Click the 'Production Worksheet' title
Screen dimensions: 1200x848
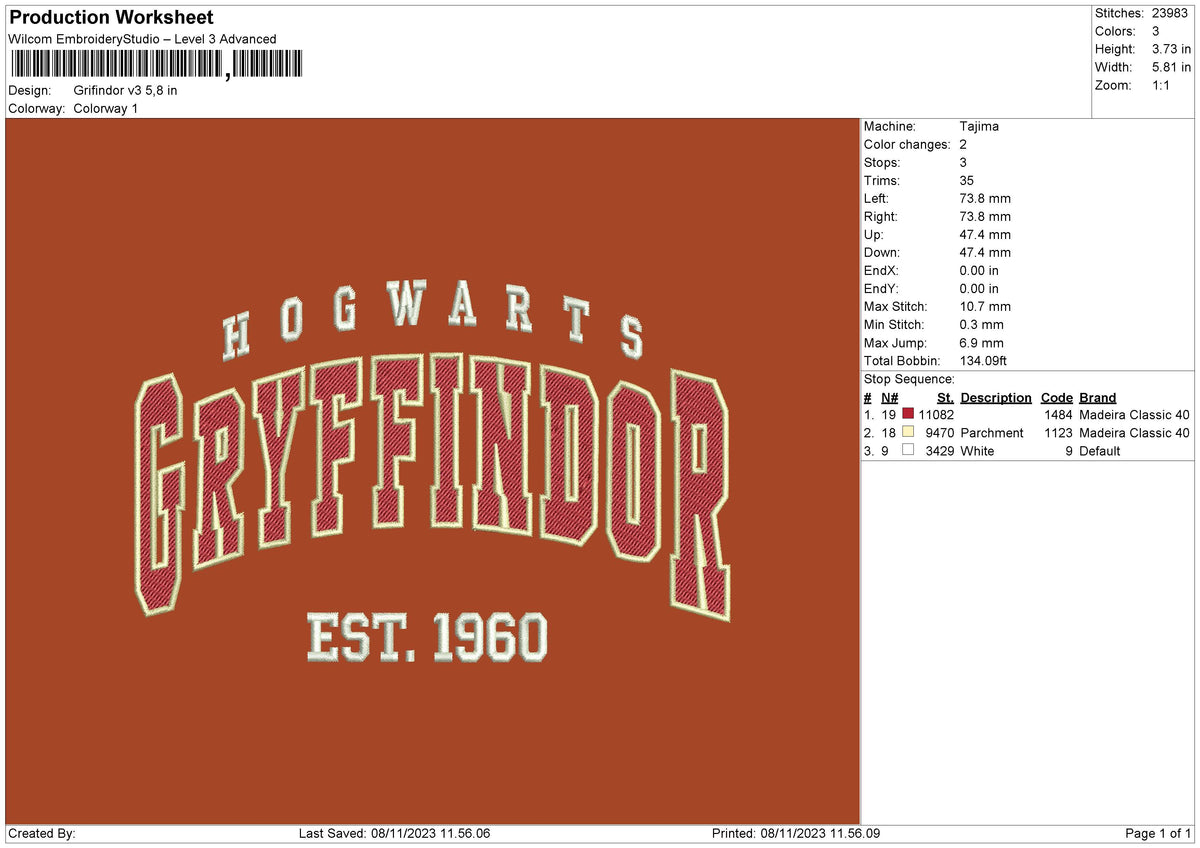(110, 17)
